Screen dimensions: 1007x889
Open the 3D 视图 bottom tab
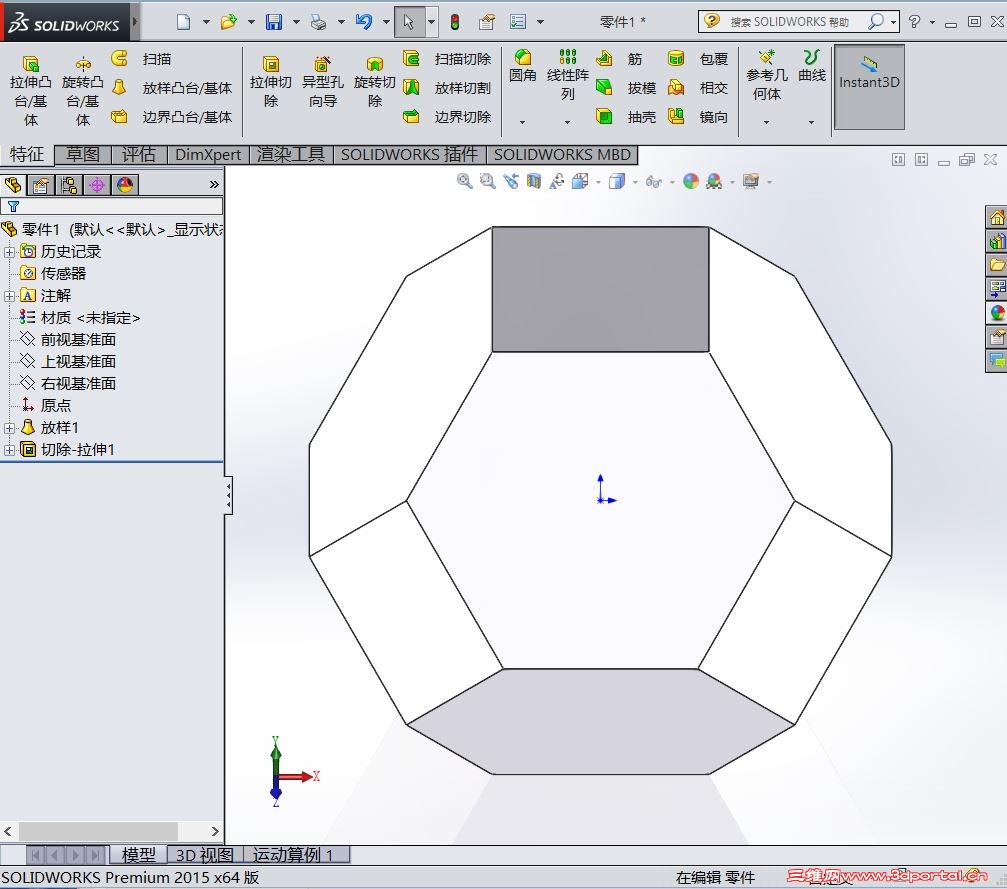tap(204, 855)
